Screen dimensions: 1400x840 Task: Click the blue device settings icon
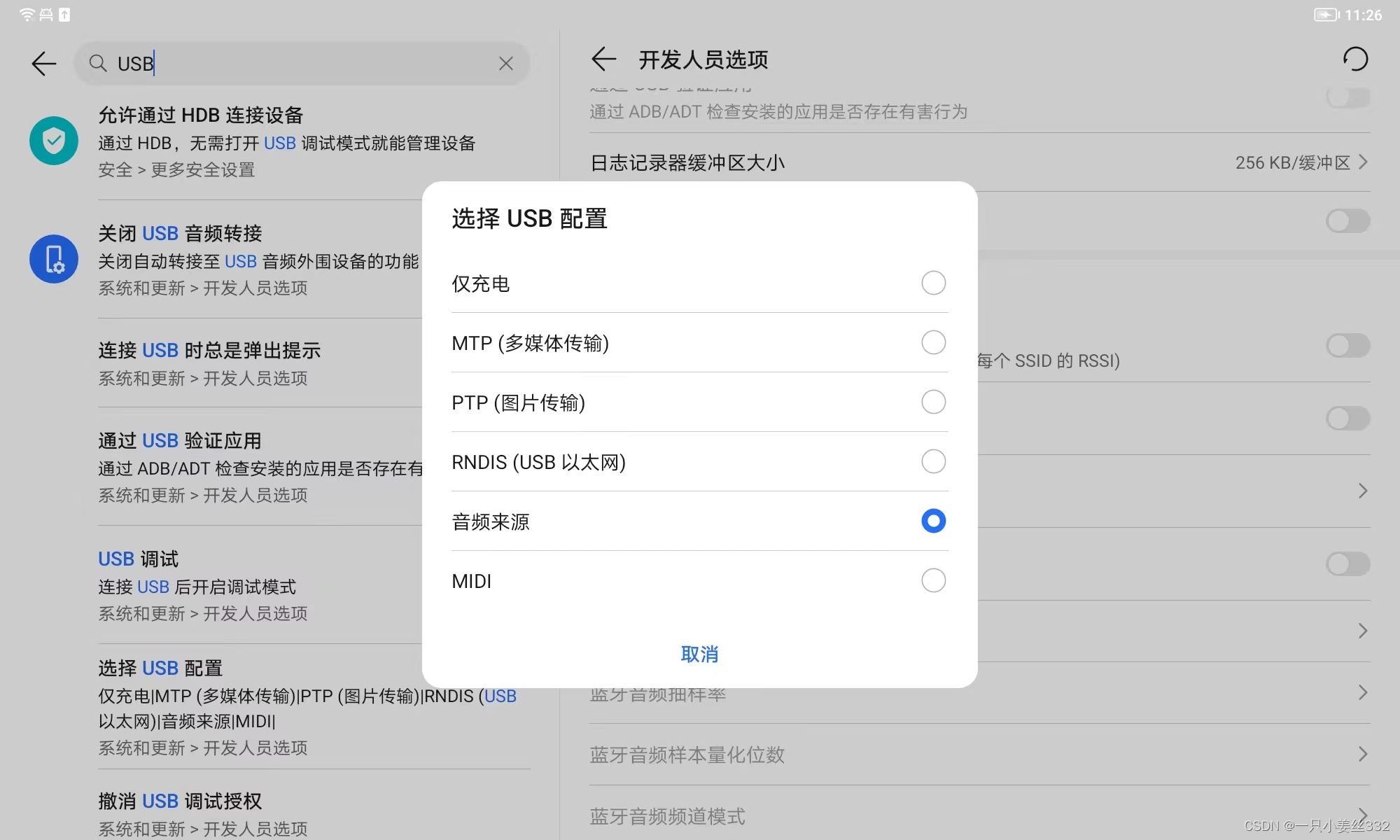(x=54, y=259)
